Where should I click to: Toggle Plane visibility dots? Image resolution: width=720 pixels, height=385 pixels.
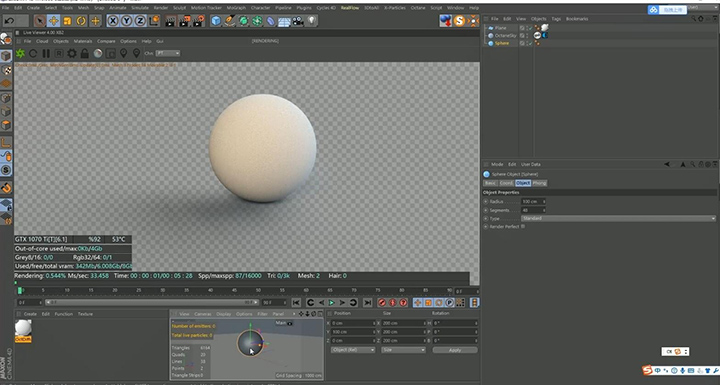pos(527,28)
